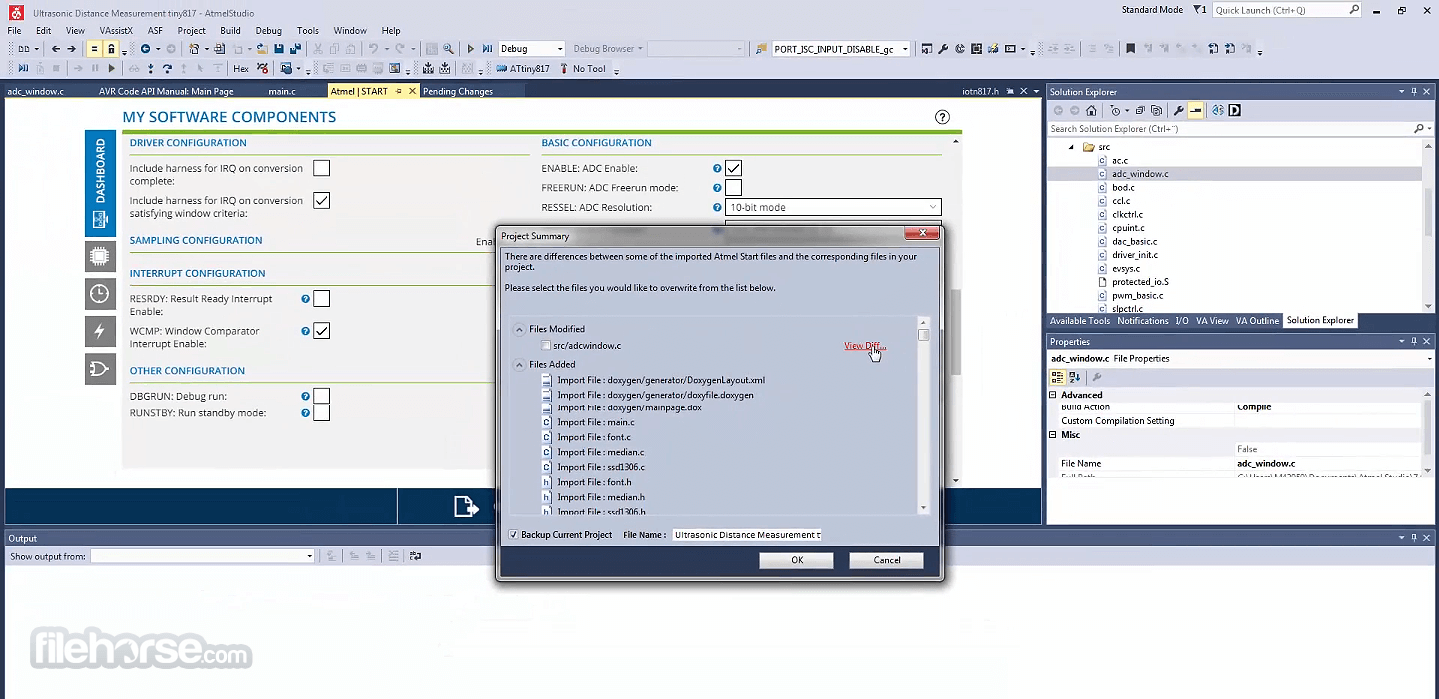The width and height of the screenshot is (1439, 699).
Task: Click the notifications flag icon in title bar
Action: coord(1200,10)
